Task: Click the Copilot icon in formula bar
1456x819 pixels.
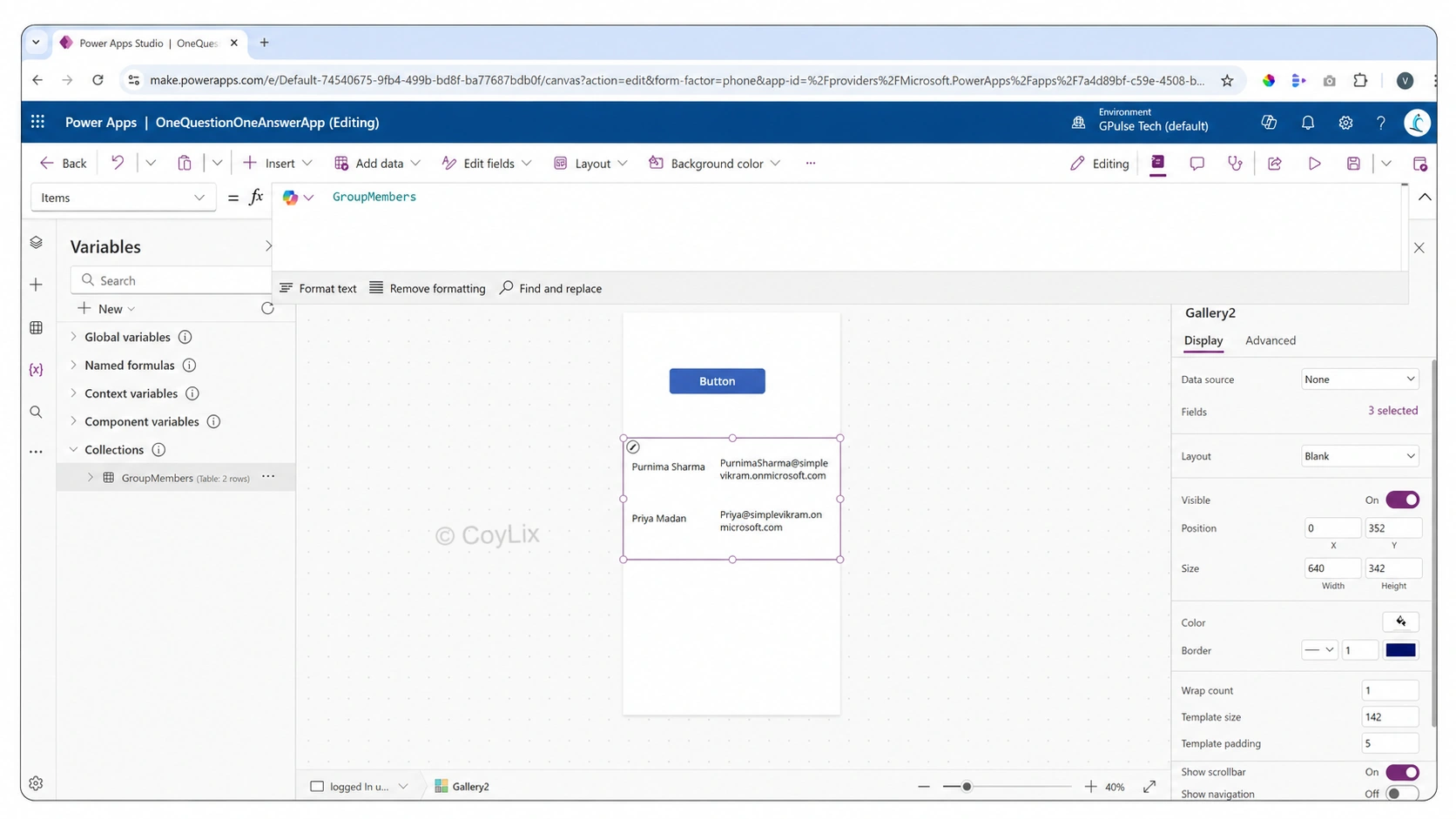Action: (x=290, y=198)
